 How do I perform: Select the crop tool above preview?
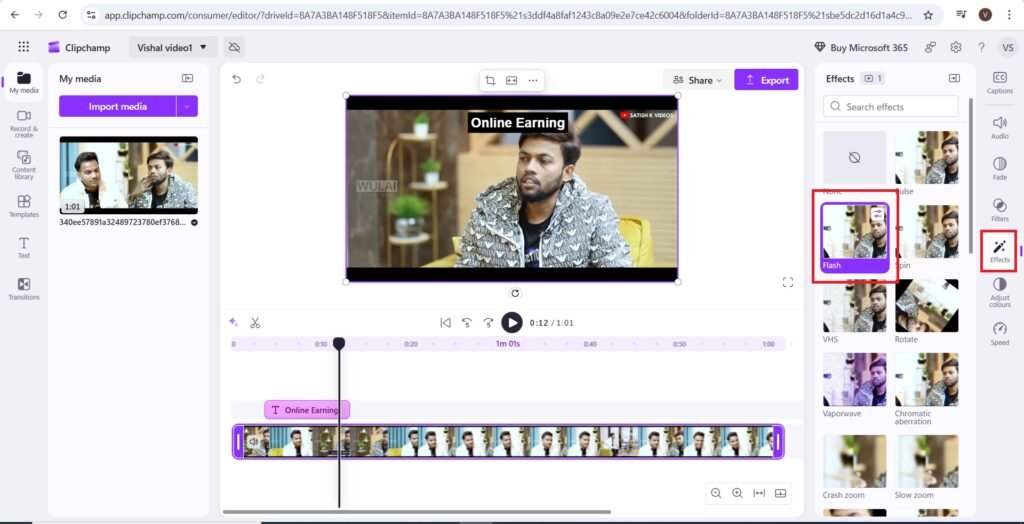(490, 80)
